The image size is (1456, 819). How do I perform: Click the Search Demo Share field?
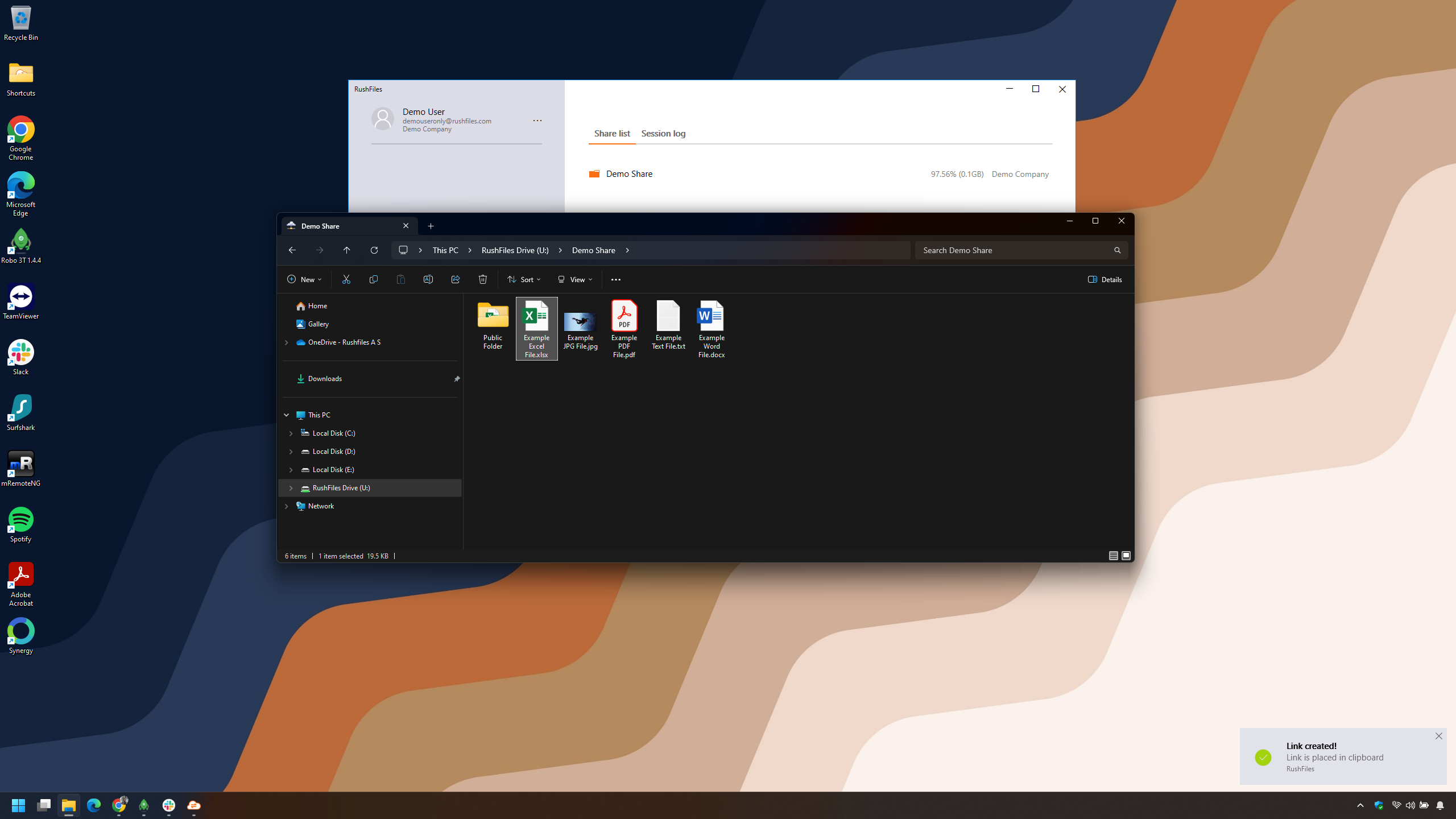tap(1015, 250)
